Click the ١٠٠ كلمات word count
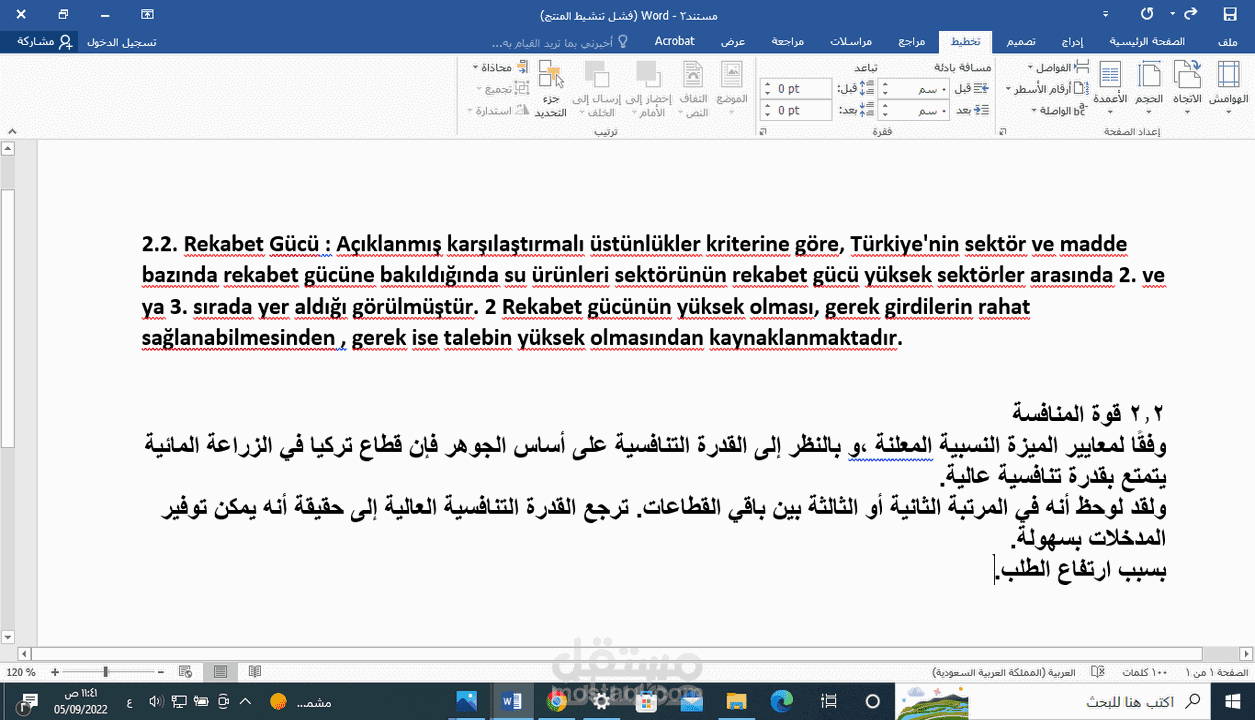1255x720 pixels. tap(1146, 672)
